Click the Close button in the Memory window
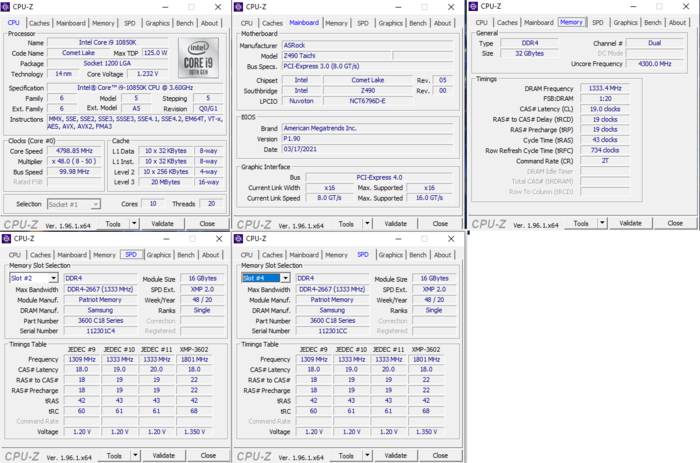This screenshot has width=700, height=463. (675, 223)
